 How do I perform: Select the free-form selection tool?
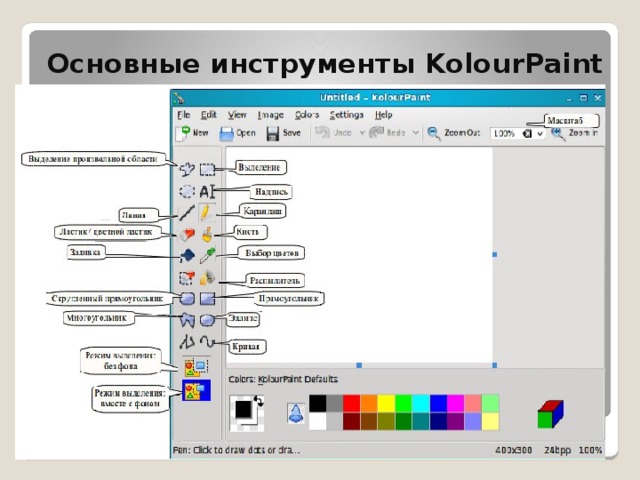(x=187, y=169)
